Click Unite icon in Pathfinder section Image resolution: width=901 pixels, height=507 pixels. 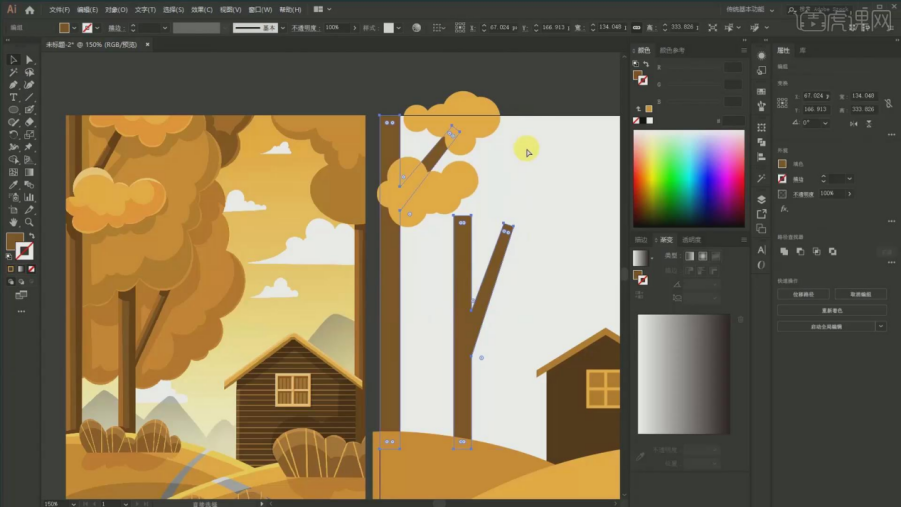click(x=784, y=251)
